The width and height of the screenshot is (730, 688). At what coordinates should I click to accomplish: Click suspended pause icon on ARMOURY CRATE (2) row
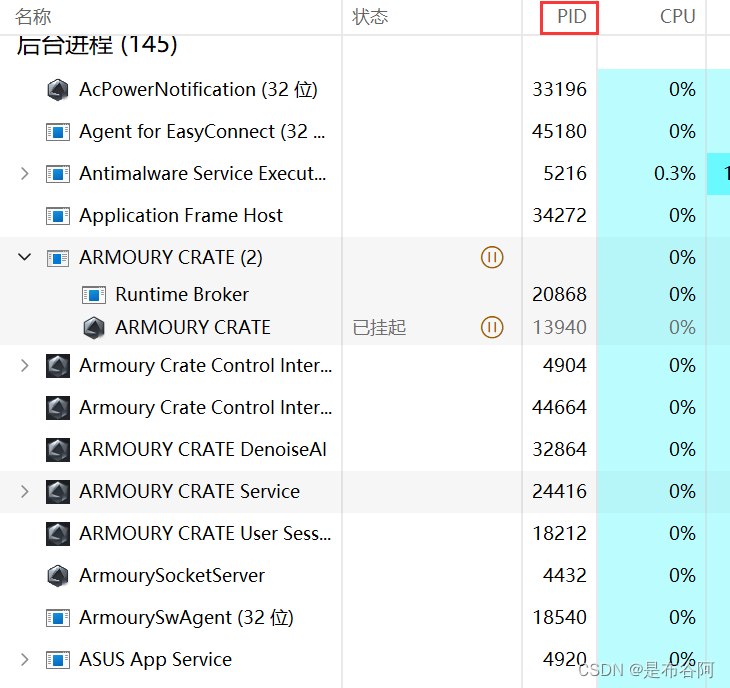click(492, 257)
